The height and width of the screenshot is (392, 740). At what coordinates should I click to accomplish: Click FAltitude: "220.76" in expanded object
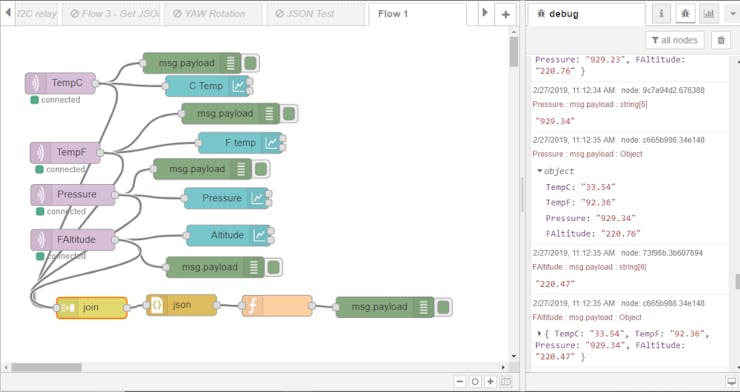pyautogui.click(x=593, y=234)
